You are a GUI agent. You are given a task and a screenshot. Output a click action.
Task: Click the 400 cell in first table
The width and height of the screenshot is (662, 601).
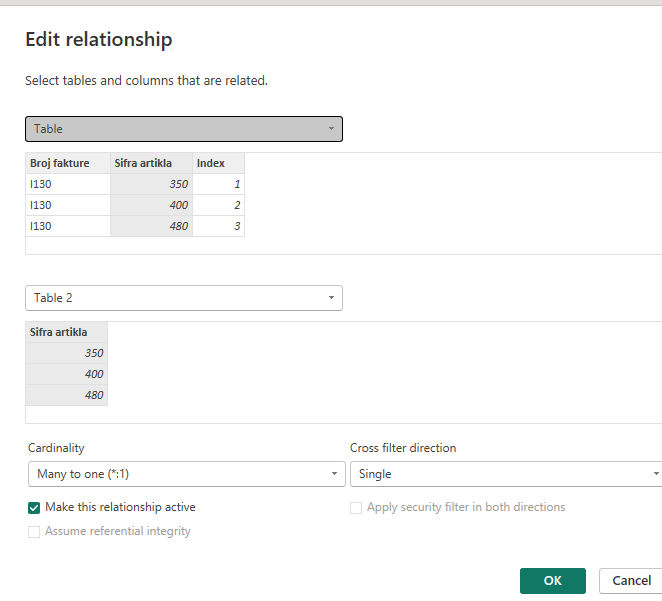152,205
